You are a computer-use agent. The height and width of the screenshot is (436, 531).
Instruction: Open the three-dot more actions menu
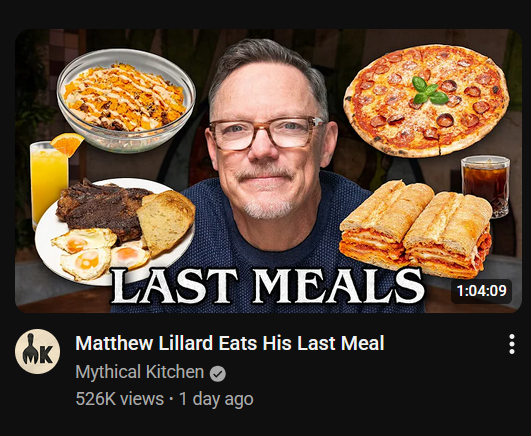click(x=512, y=344)
